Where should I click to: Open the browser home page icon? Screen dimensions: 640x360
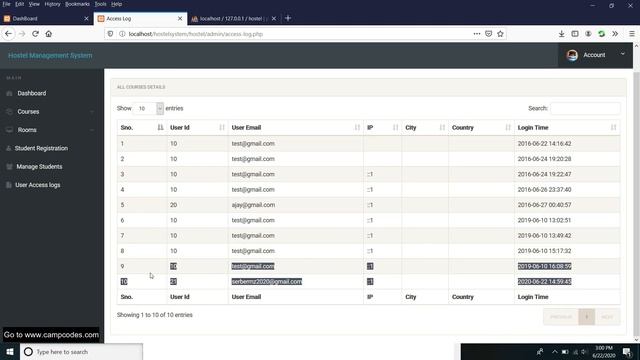(49, 34)
